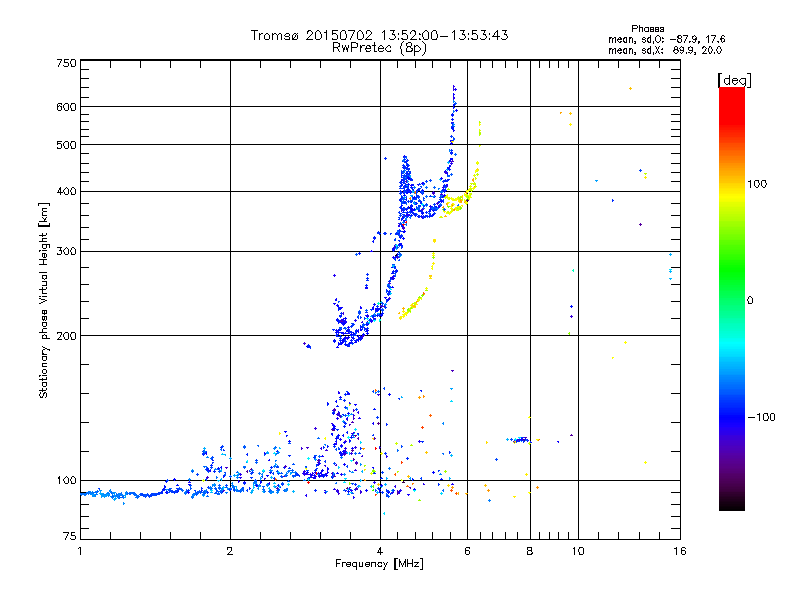Click the x-axis tick label "10"
800x600 pixels.
[578, 551]
